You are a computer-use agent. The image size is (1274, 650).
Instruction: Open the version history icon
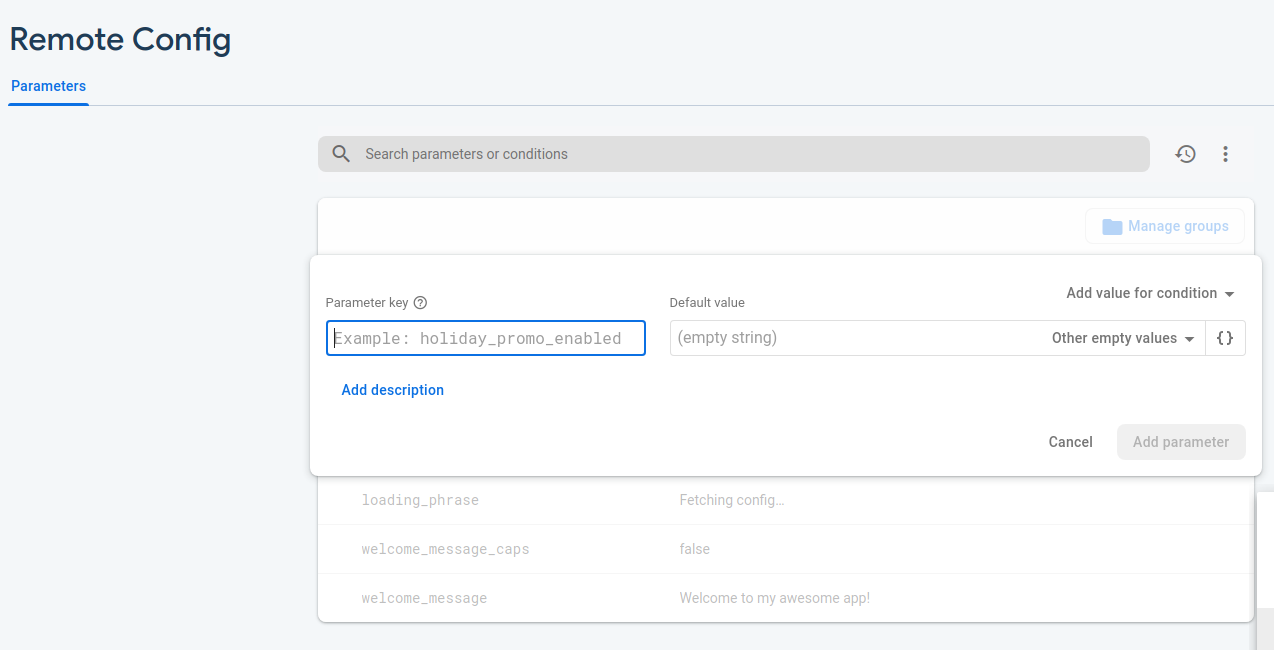pyautogui.click(x=1185, y=154)
